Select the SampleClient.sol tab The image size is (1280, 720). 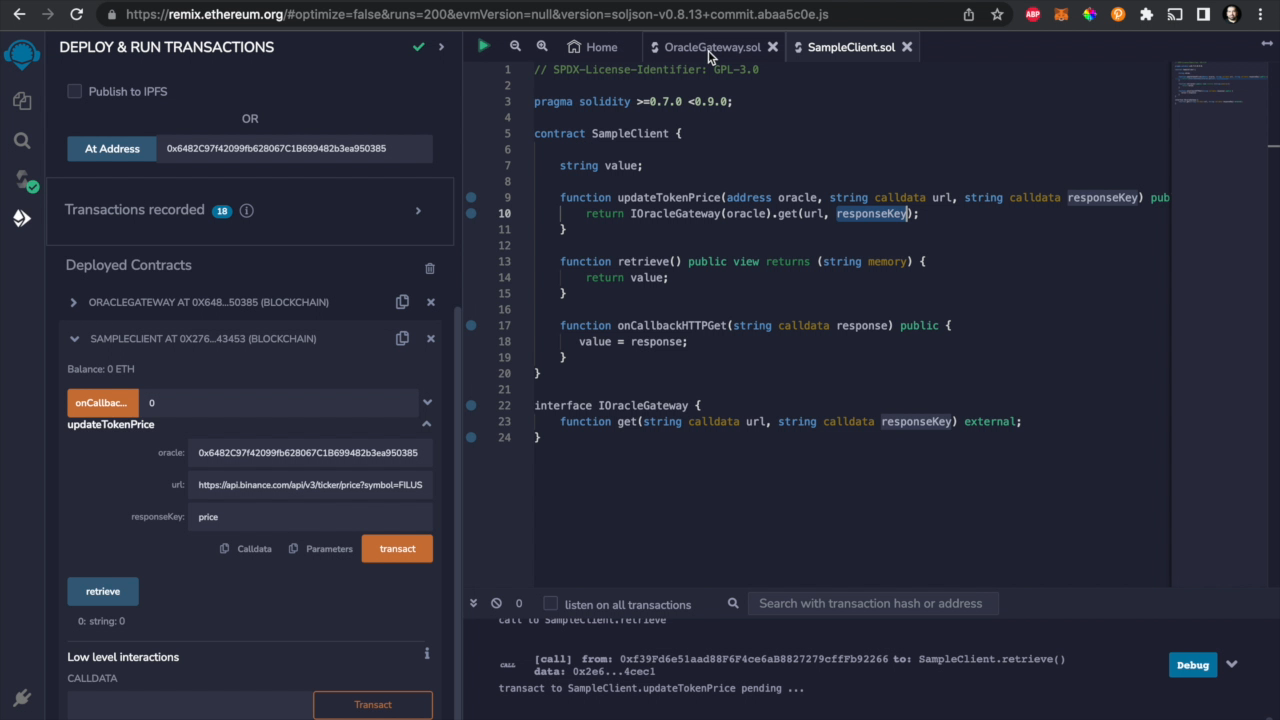851,47
